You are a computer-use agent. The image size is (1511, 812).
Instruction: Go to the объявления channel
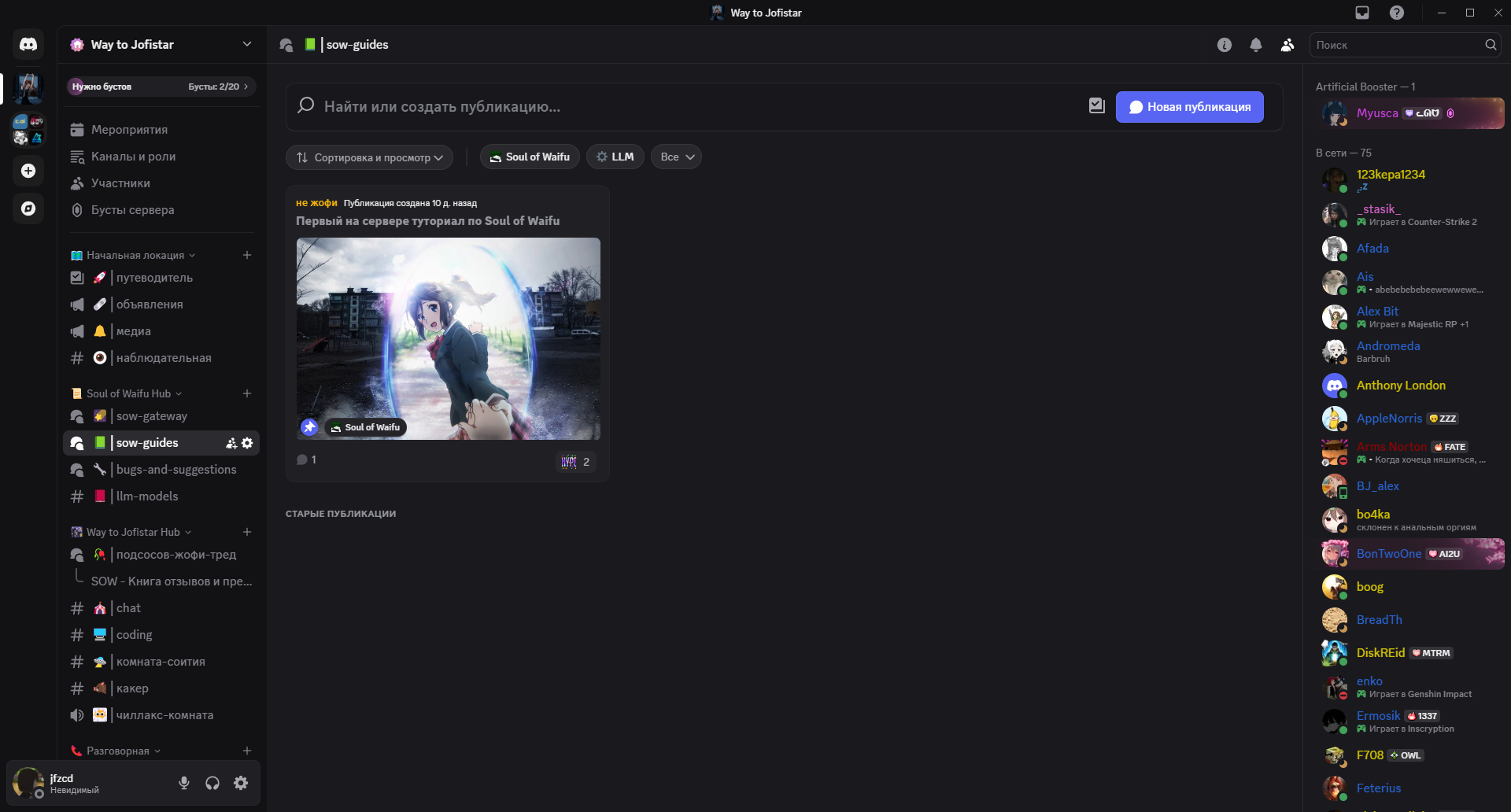161,304
